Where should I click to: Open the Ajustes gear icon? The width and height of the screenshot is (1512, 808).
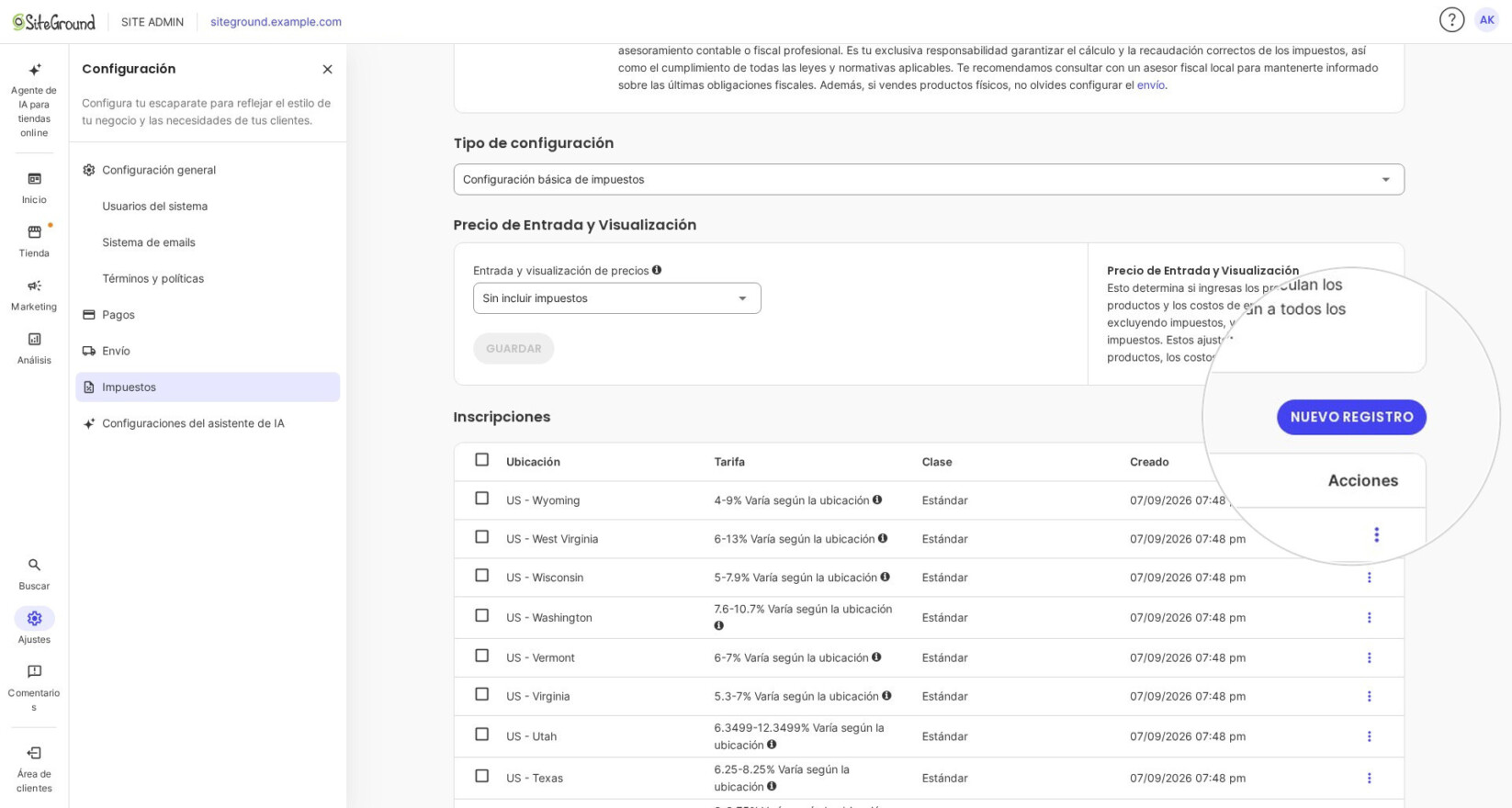(34, 618)
